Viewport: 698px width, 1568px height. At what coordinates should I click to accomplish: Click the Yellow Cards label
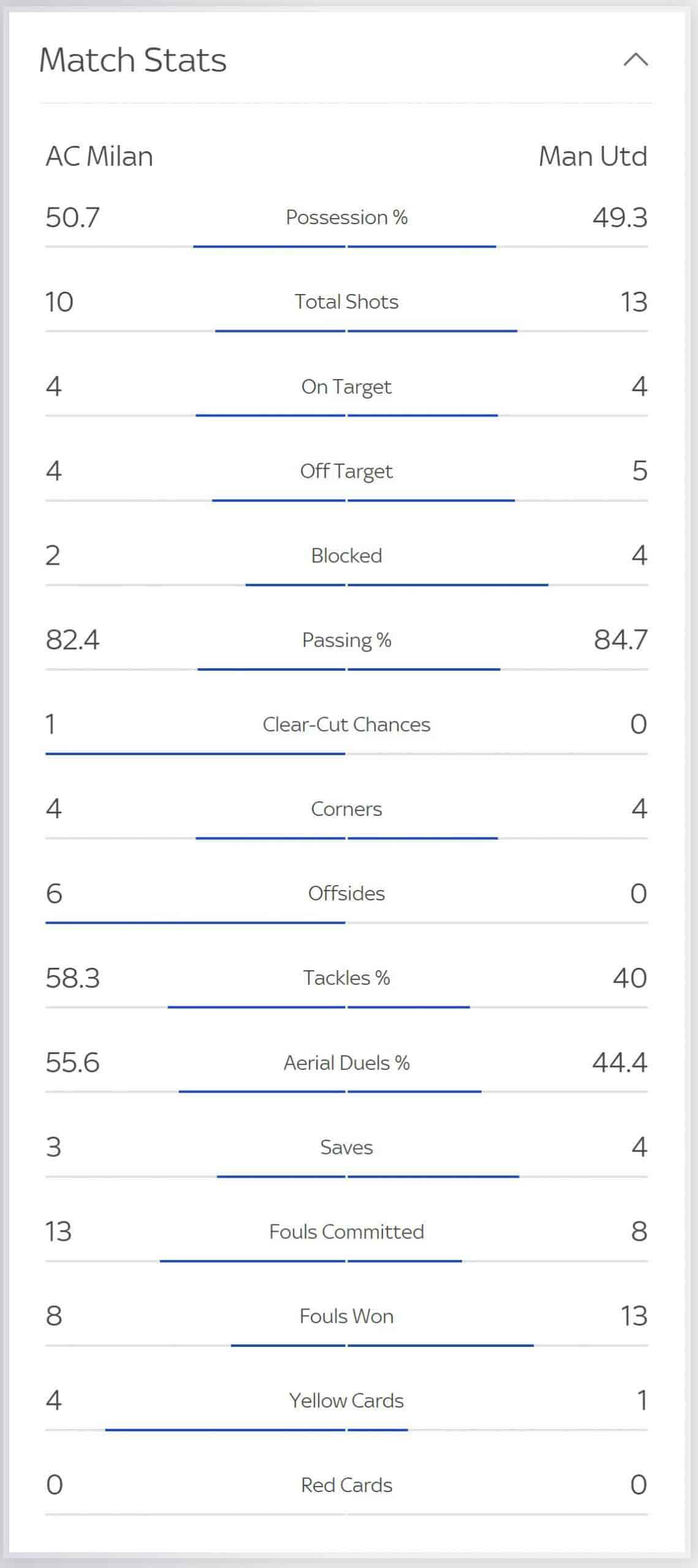[x=346, y=1401]
